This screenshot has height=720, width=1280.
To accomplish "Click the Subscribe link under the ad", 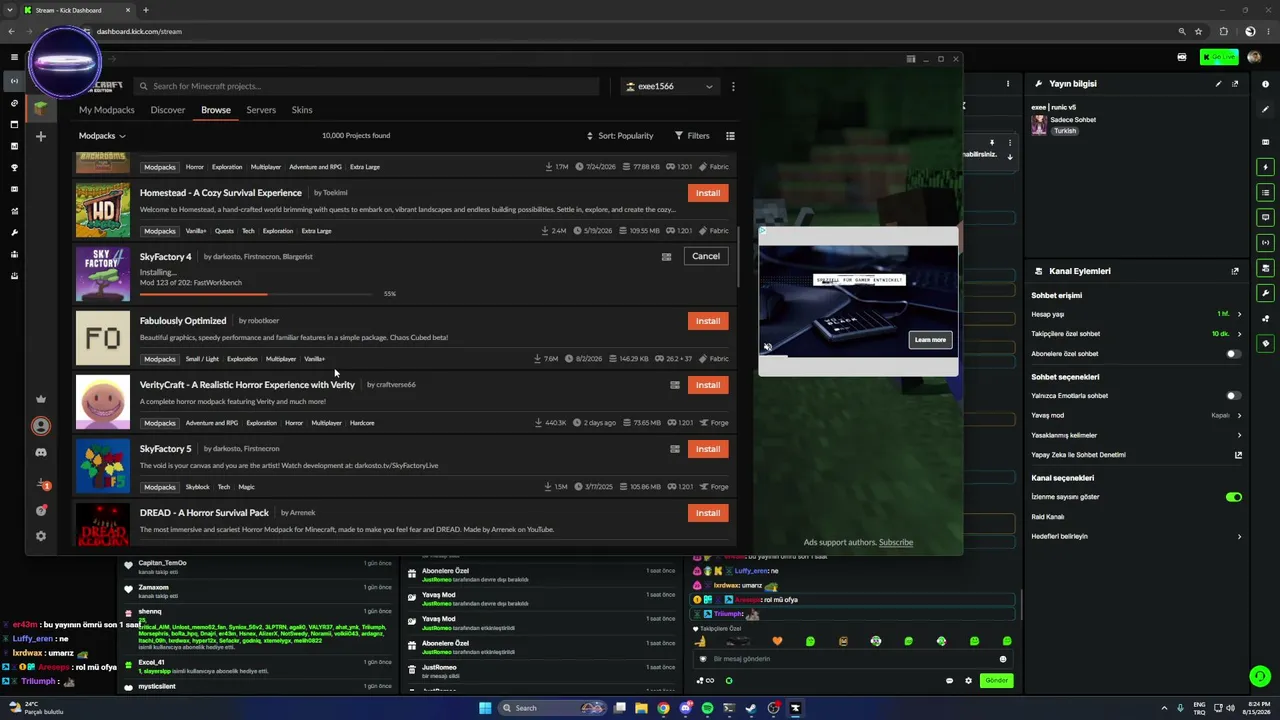I will [896, 543].
